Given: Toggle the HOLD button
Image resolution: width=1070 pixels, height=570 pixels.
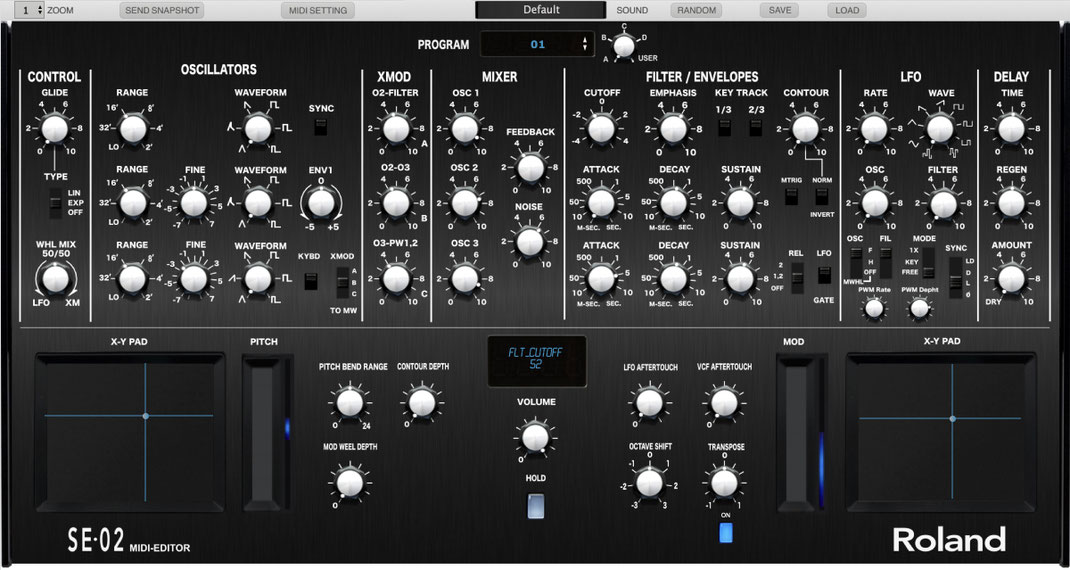Looking at the screenshot, I should click(536, 507).
